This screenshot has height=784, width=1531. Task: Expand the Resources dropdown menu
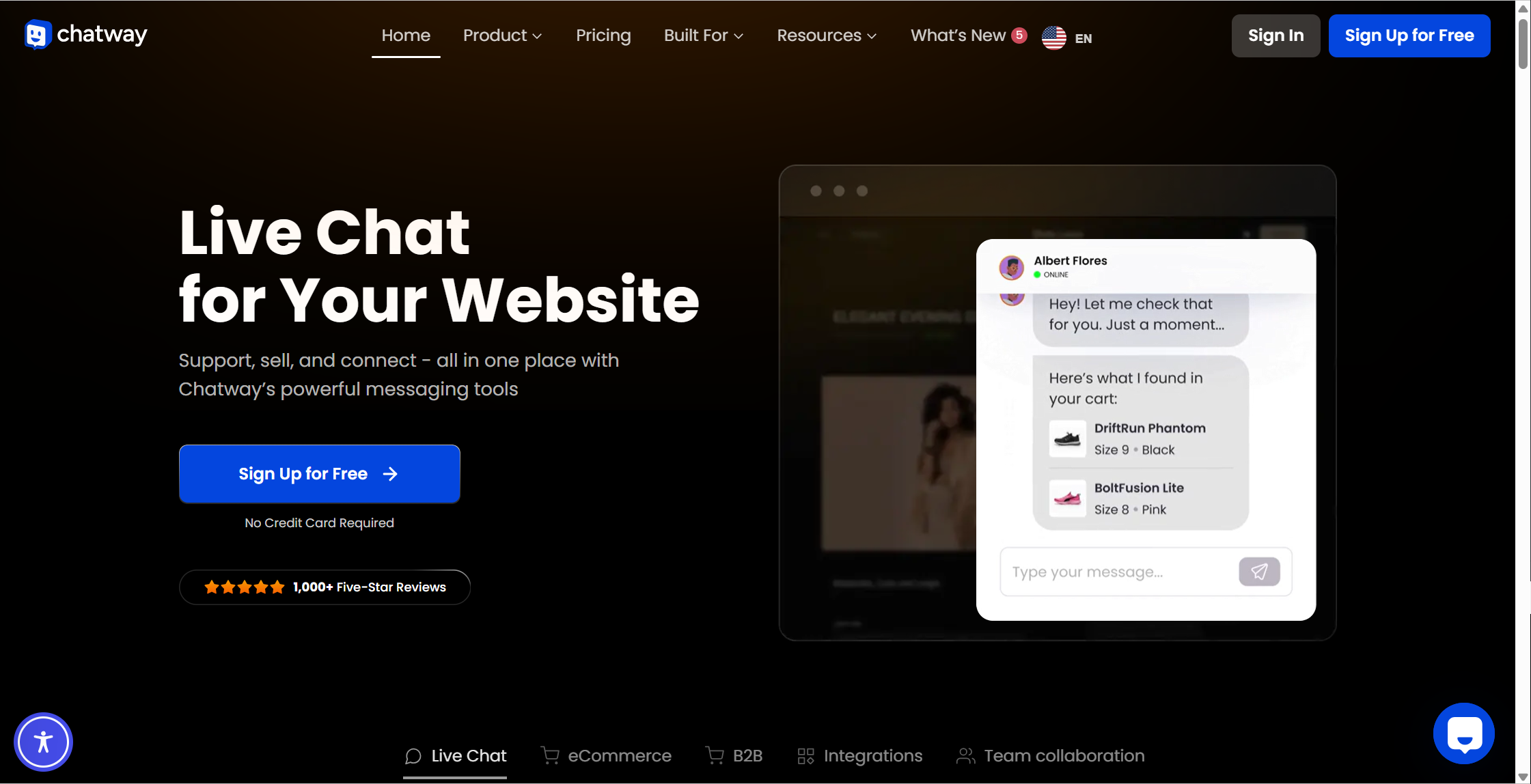point(827,36)
